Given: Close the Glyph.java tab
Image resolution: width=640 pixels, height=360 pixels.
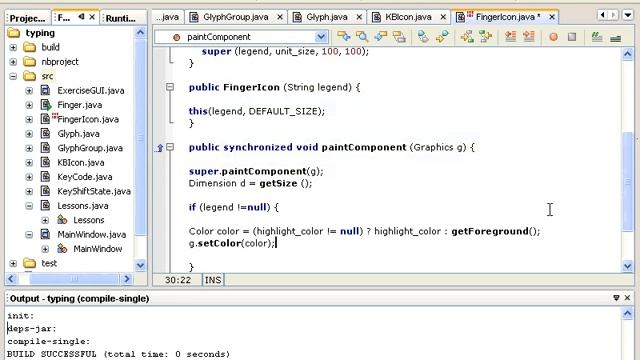Looking at the screenshot, I should click(359, 17).
